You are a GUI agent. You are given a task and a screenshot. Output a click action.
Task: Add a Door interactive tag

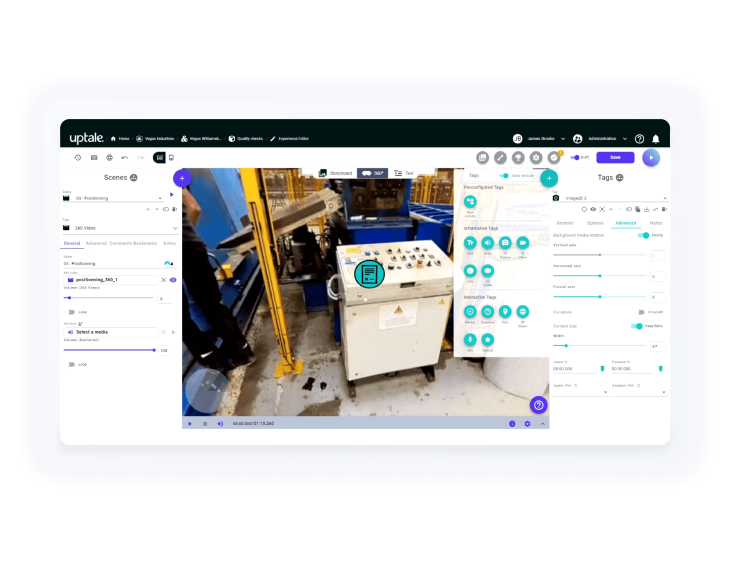coord(505,312)
